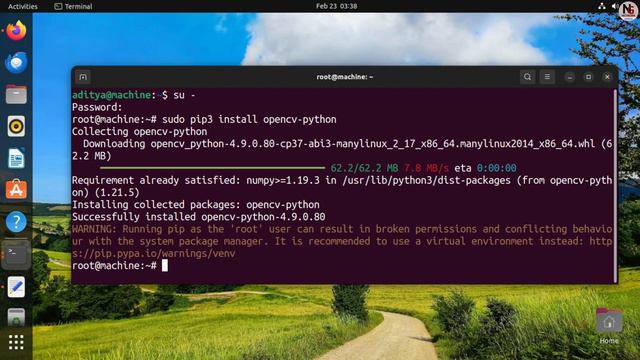Maximize the terminal window
Screen dimensions: 640x360
tap(588, 77)
